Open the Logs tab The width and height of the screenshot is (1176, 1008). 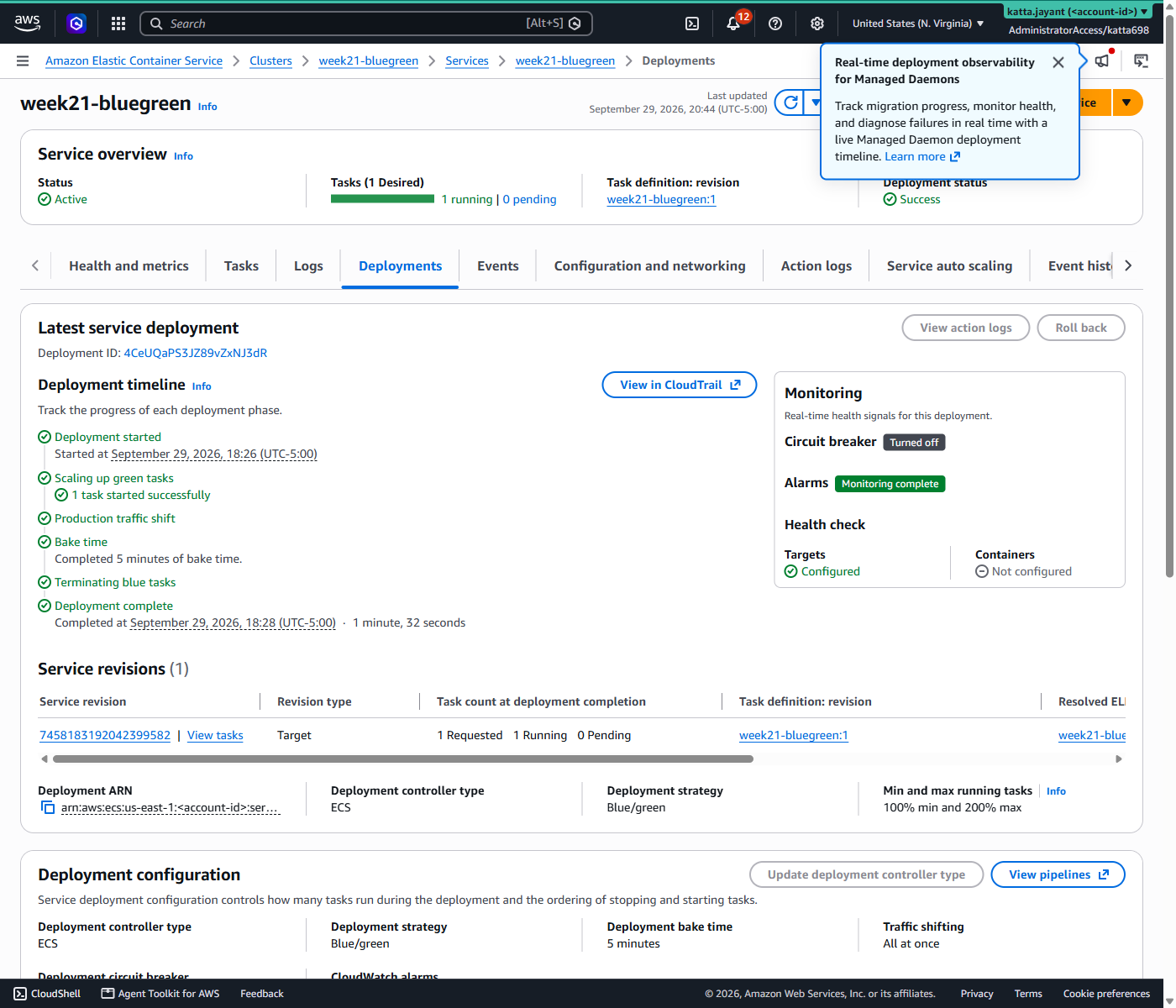click(308, 266)
